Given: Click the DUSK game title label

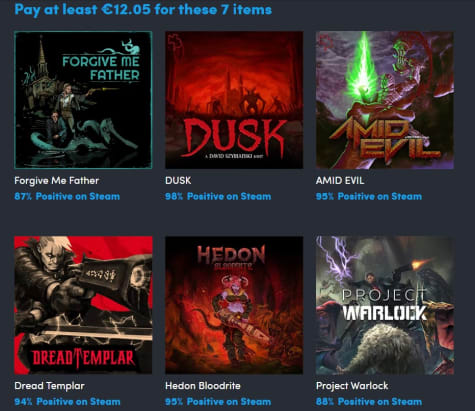Looking at the screenshot, I should pyautogui.click(x=178, y=181).
